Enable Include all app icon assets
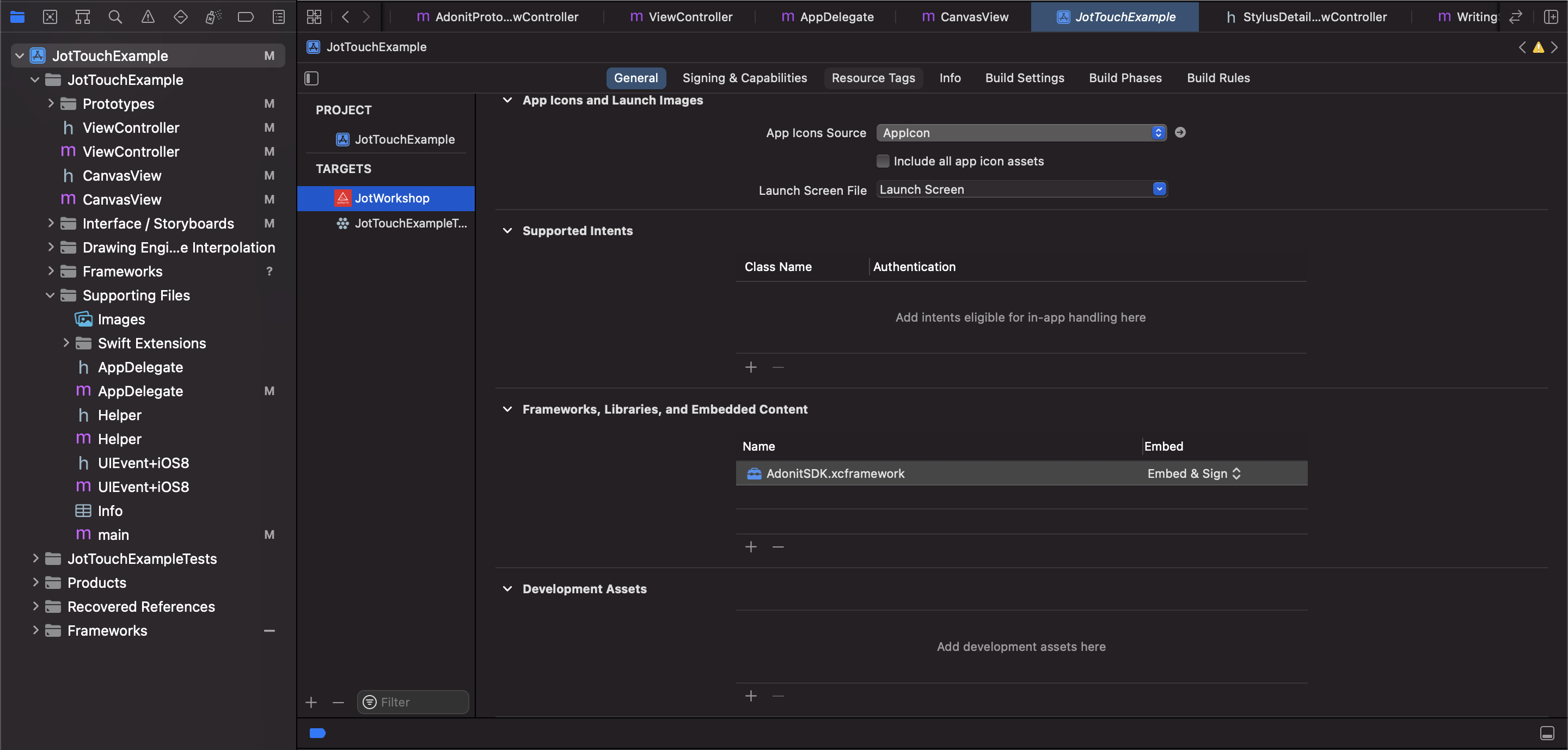This screenshot has height=750, width=1568. 883,161
